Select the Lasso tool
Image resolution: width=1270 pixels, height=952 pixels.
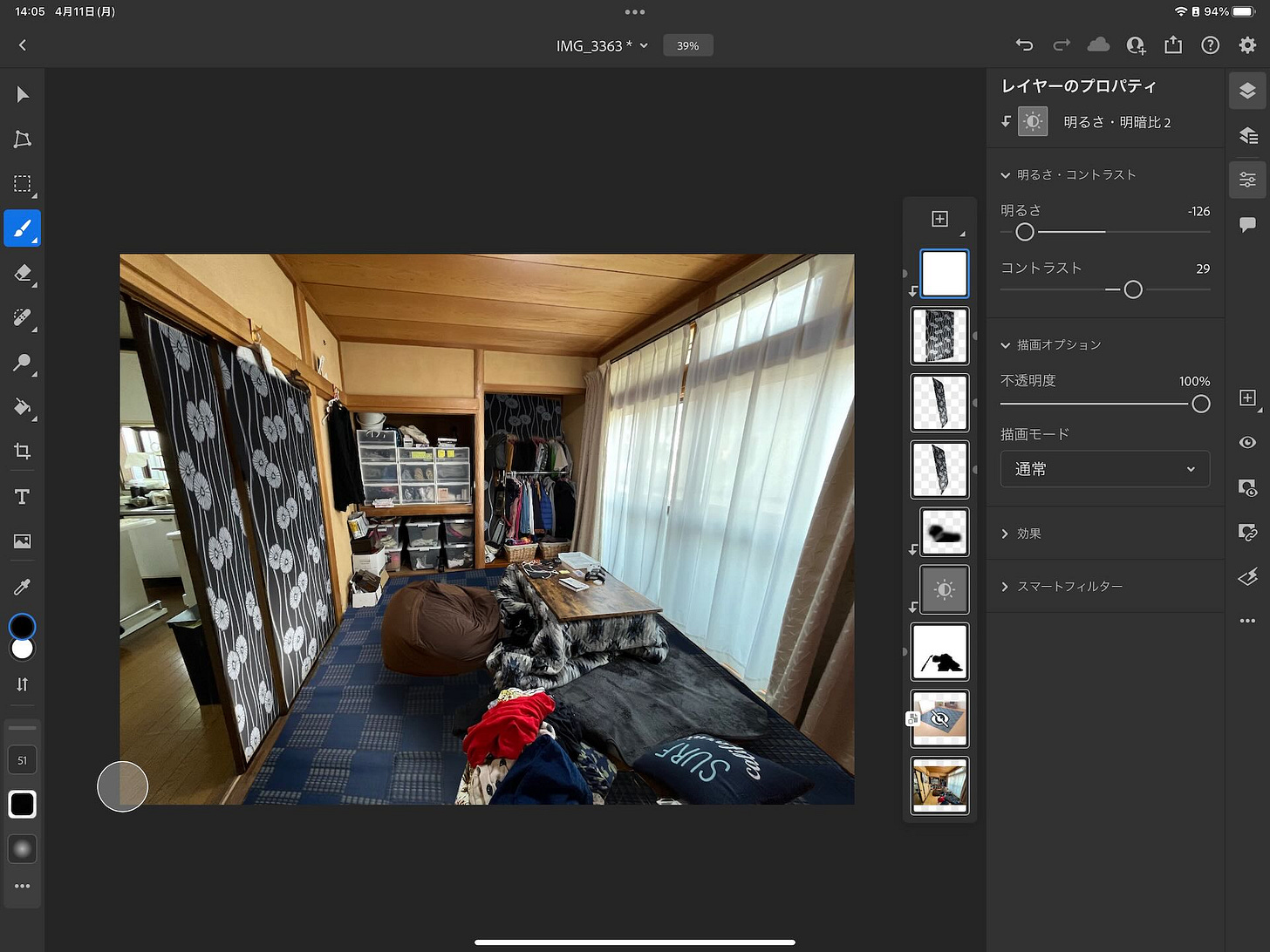[x=22, y=139]
